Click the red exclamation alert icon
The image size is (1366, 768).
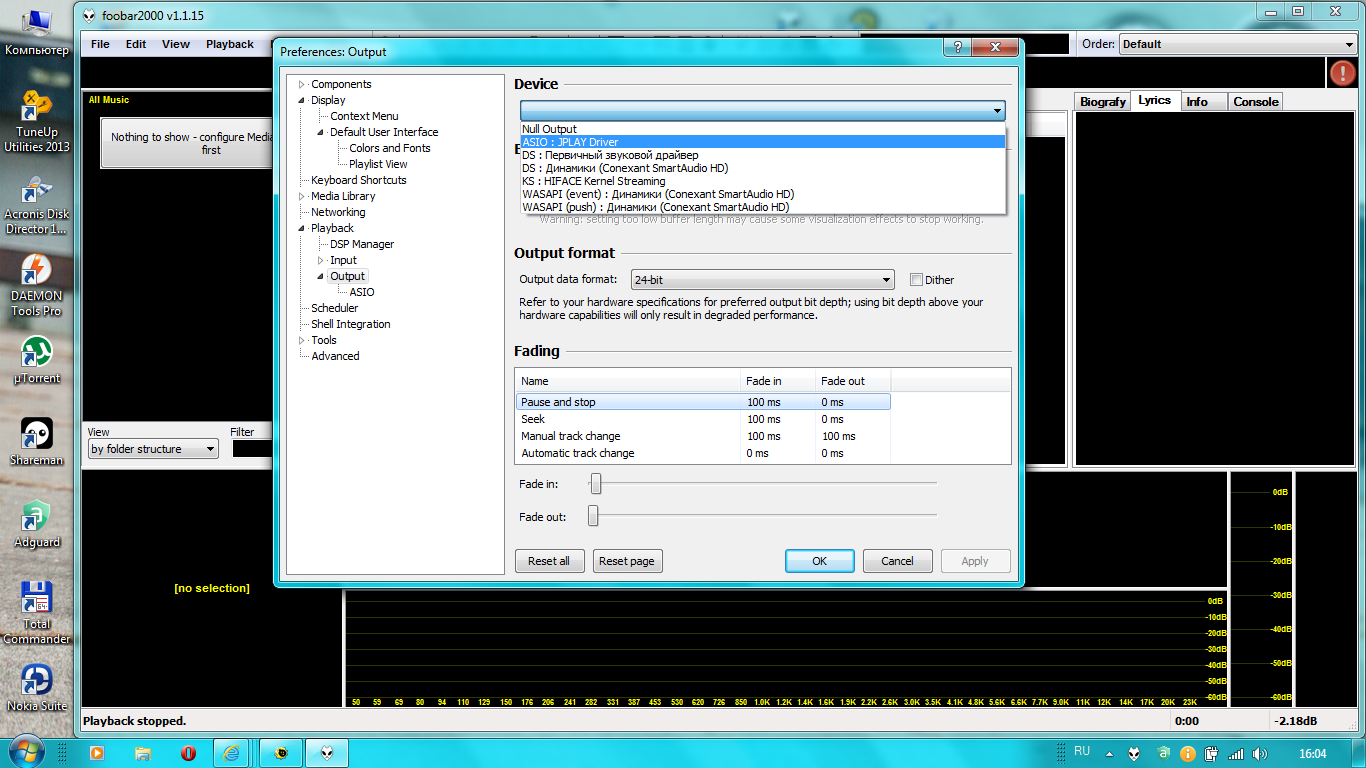[1341, 73]
